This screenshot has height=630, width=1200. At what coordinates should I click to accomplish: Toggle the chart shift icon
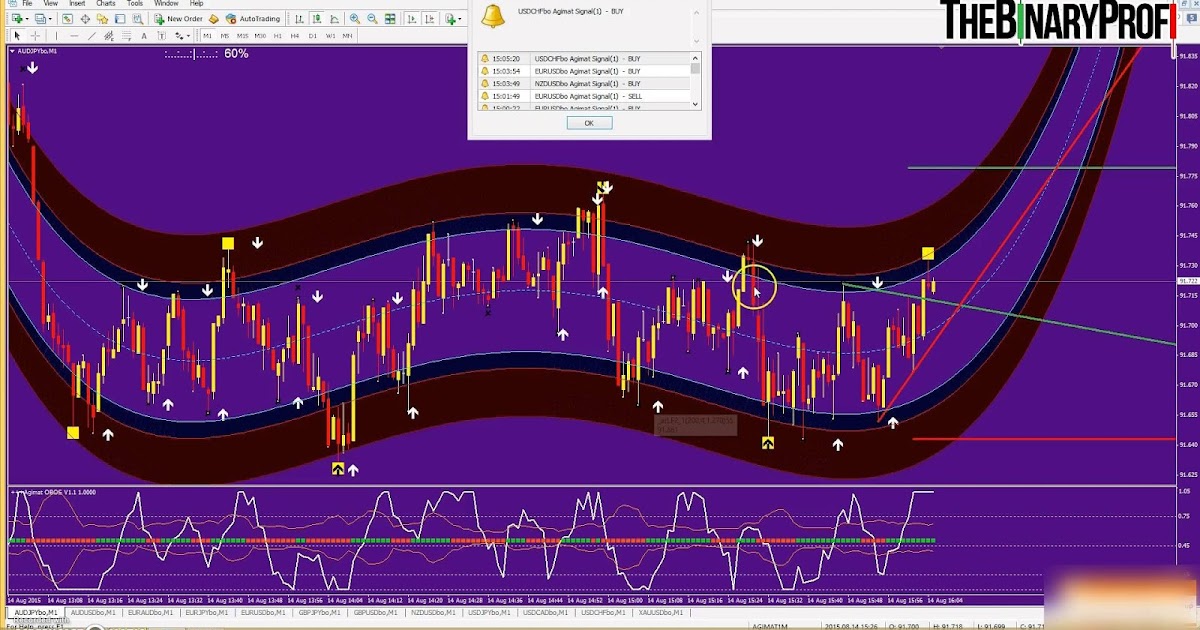(x=430, y=19)
